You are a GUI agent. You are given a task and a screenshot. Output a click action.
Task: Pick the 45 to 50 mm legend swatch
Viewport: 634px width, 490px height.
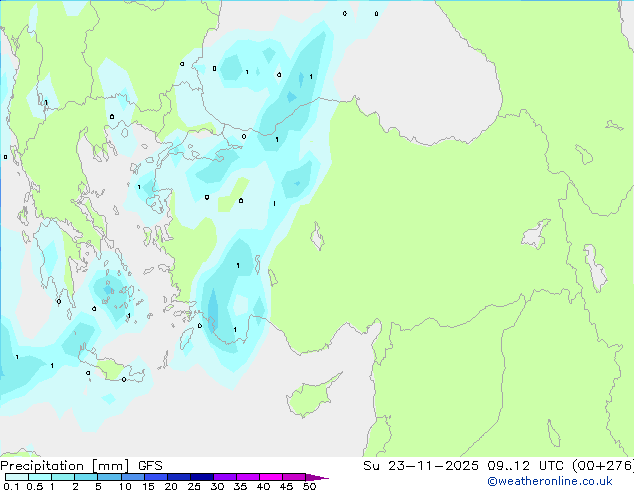point(294,477)
